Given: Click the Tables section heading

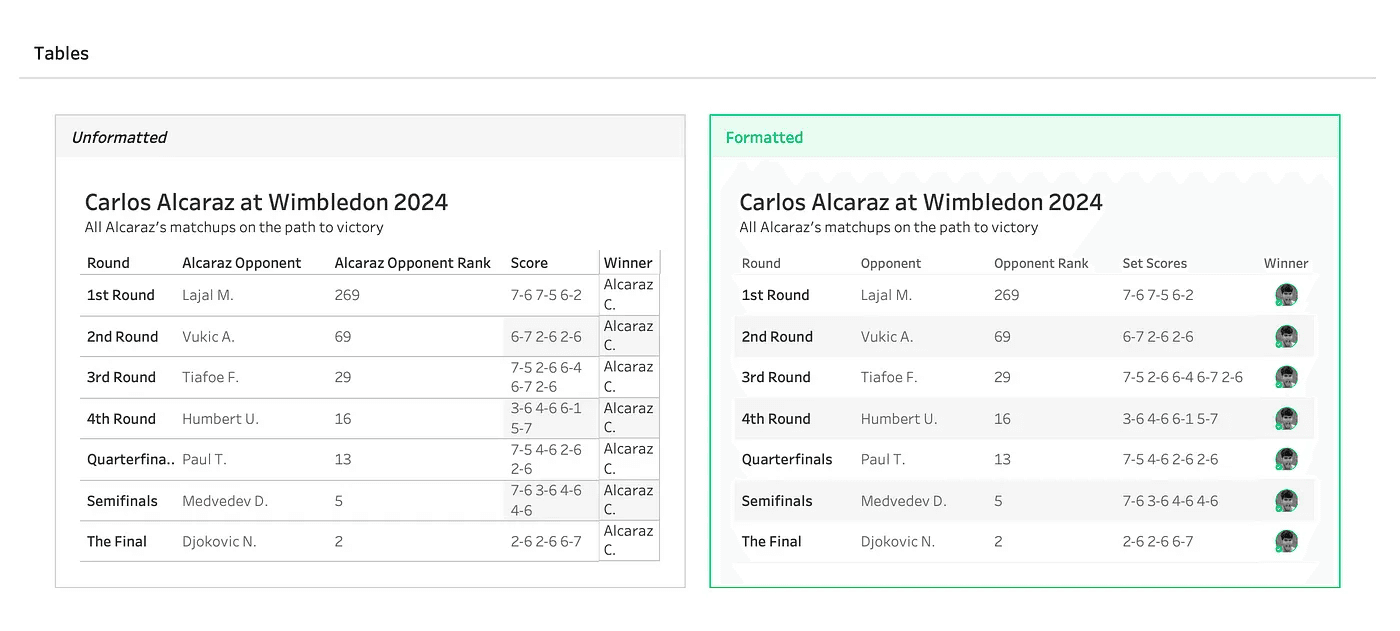Looking at the screenshot, I should point(61,54).
